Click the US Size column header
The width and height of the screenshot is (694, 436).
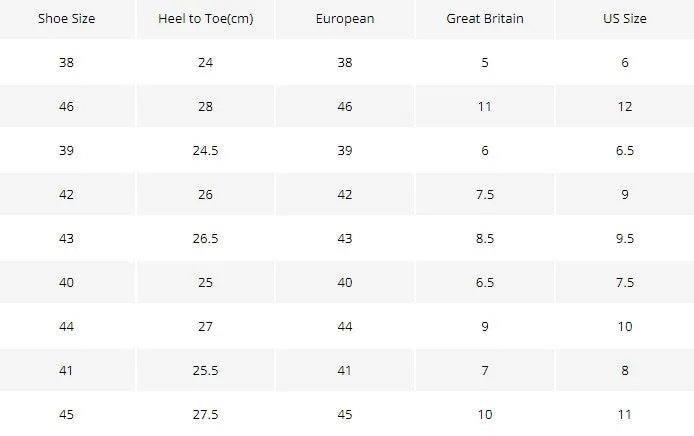[625, 19]
